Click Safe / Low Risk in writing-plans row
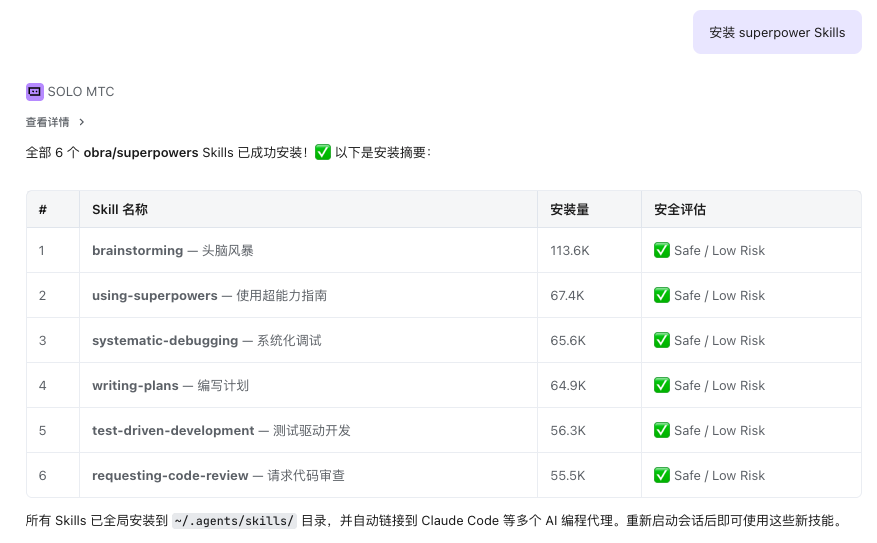The width and height of the screenshot is (877, 543). click(x=719, y=385)
